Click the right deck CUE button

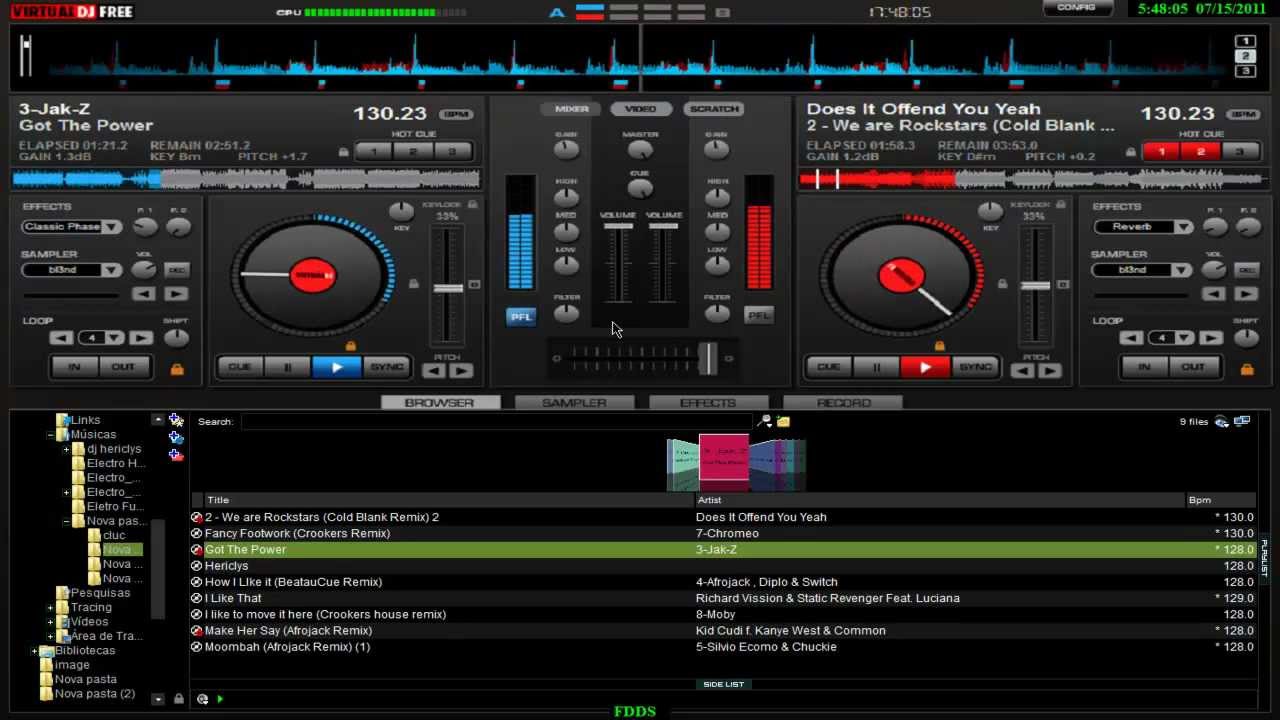pyautogui.click(x=829, y=367)
